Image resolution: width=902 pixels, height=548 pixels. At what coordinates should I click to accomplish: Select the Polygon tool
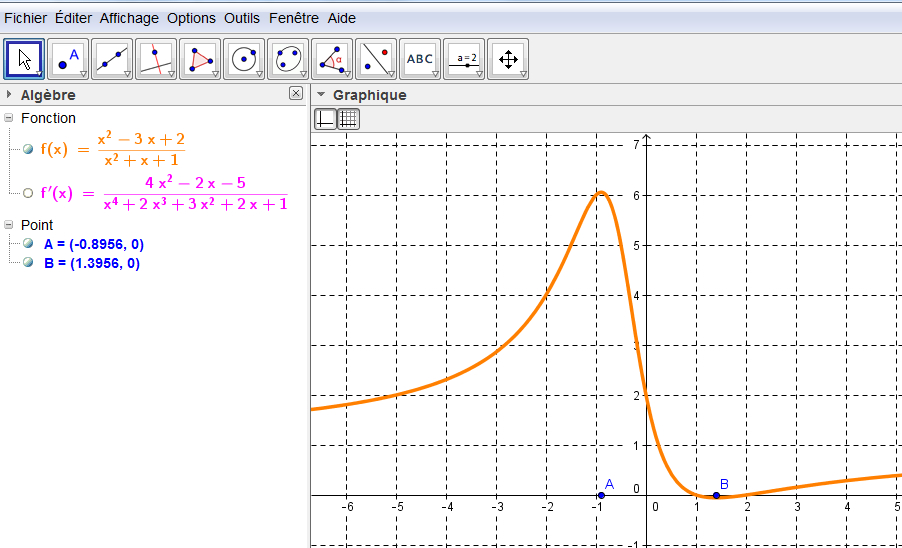coord(200,59)
